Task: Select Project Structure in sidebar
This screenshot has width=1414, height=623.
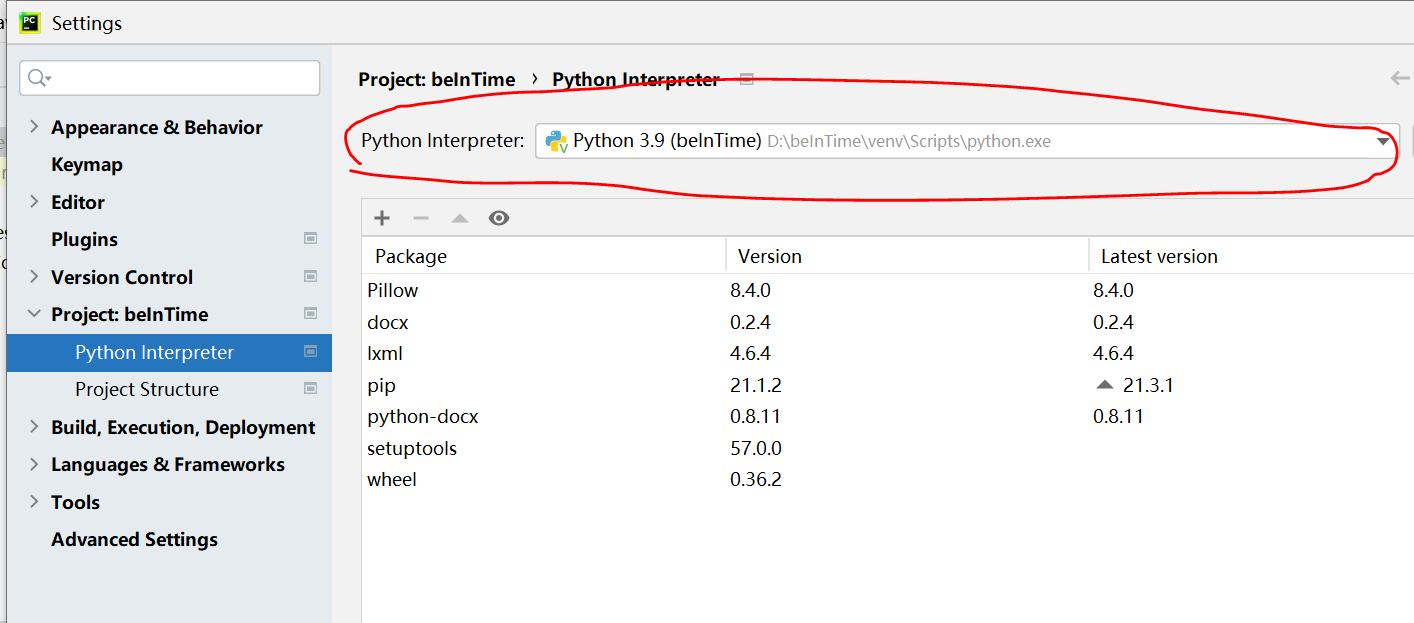Action: click(147, 389)
